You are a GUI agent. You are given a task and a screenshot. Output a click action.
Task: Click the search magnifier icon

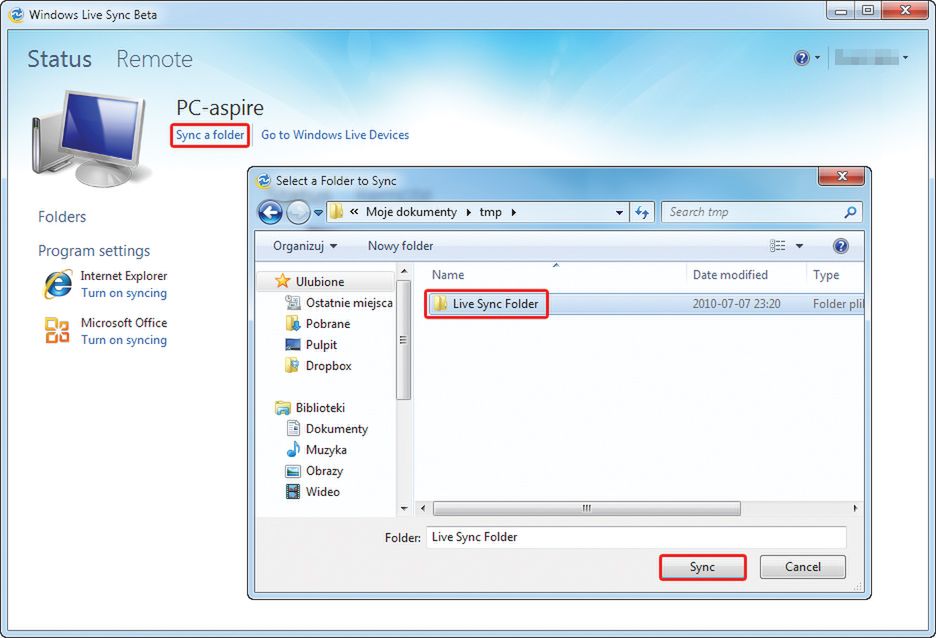click(x=850, y=212)
